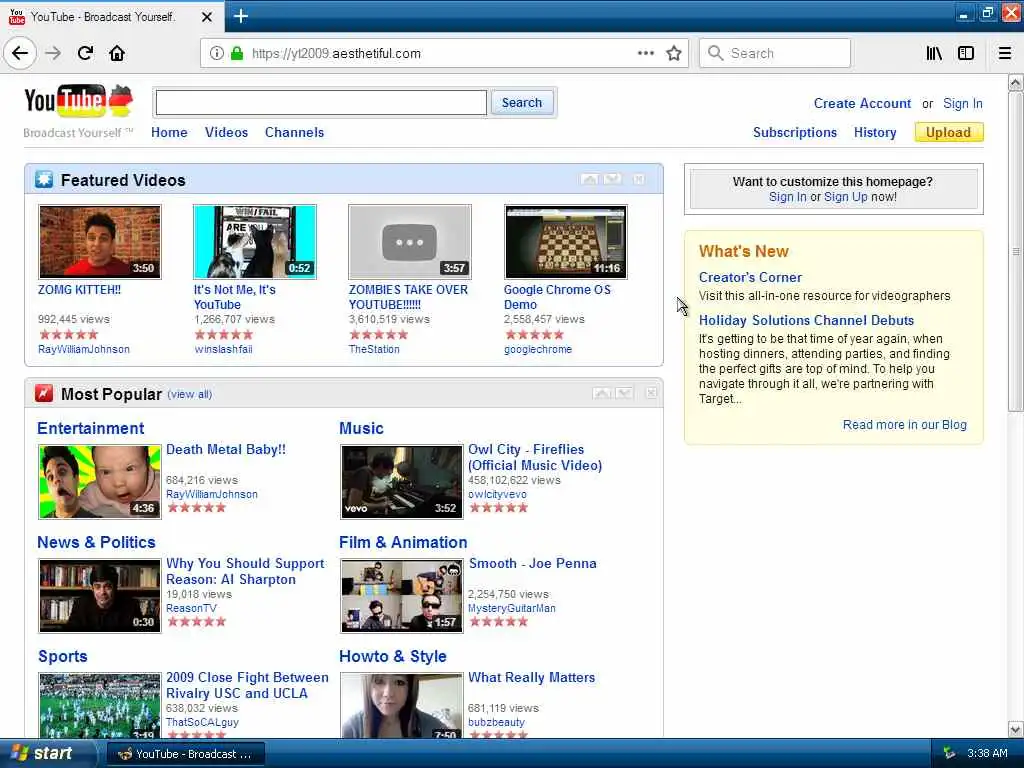Close the Most Popular module
Viewport: 1024px width, 768px height.
[651, 393]
